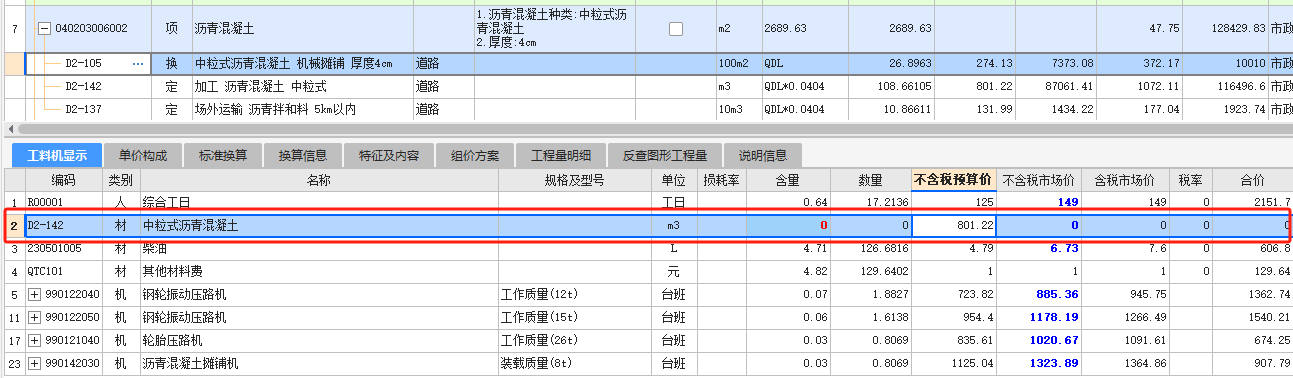This screenshot has width=1293, height=378.
Task: Click the 其他材料费 name cell
Action: (x=319, y=271)
